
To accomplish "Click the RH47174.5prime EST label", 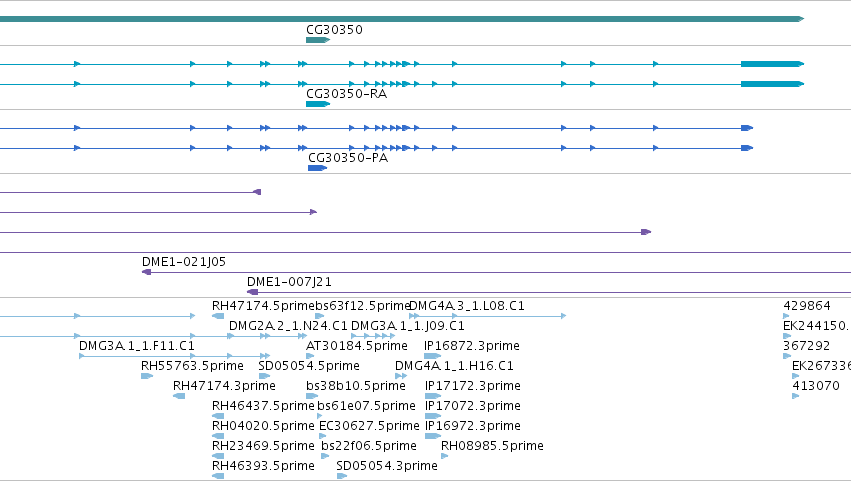I will tap(263, 306).
